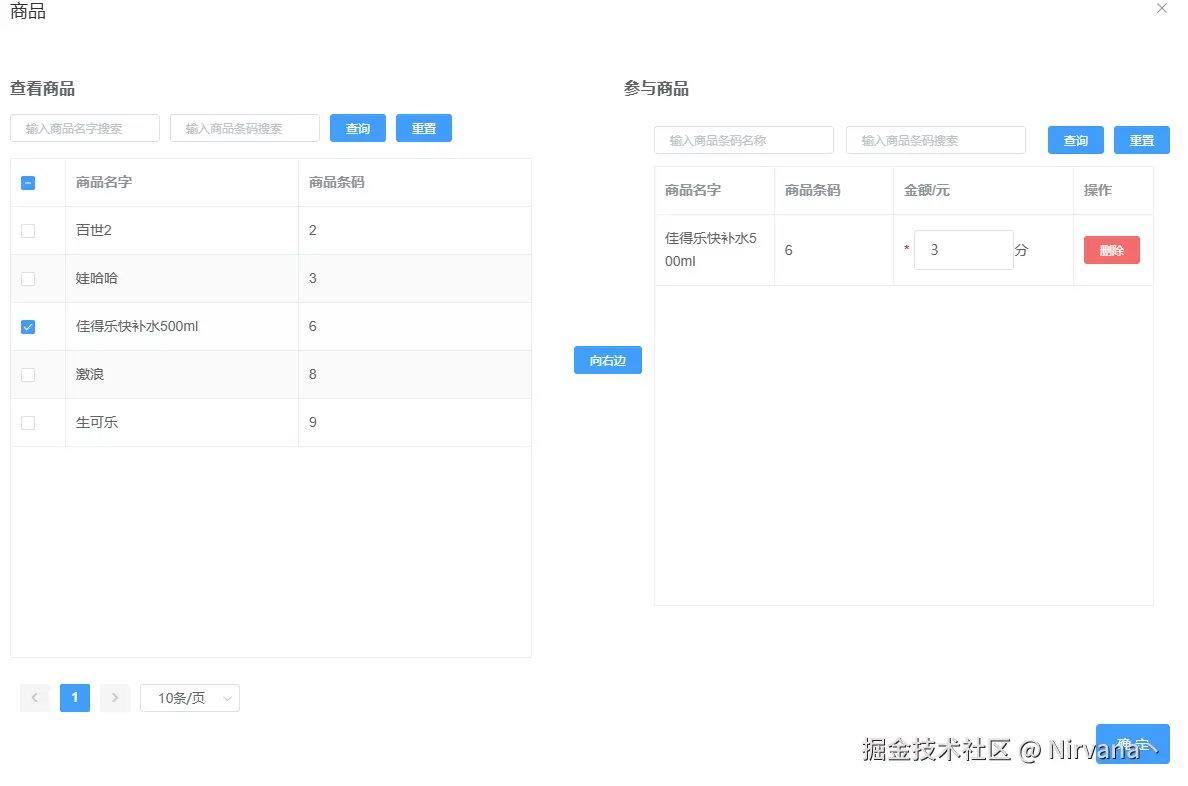Viewport: 1188px width, 786px height.
Task: Go to previous page arrow
Action: (x=35, y=697)
